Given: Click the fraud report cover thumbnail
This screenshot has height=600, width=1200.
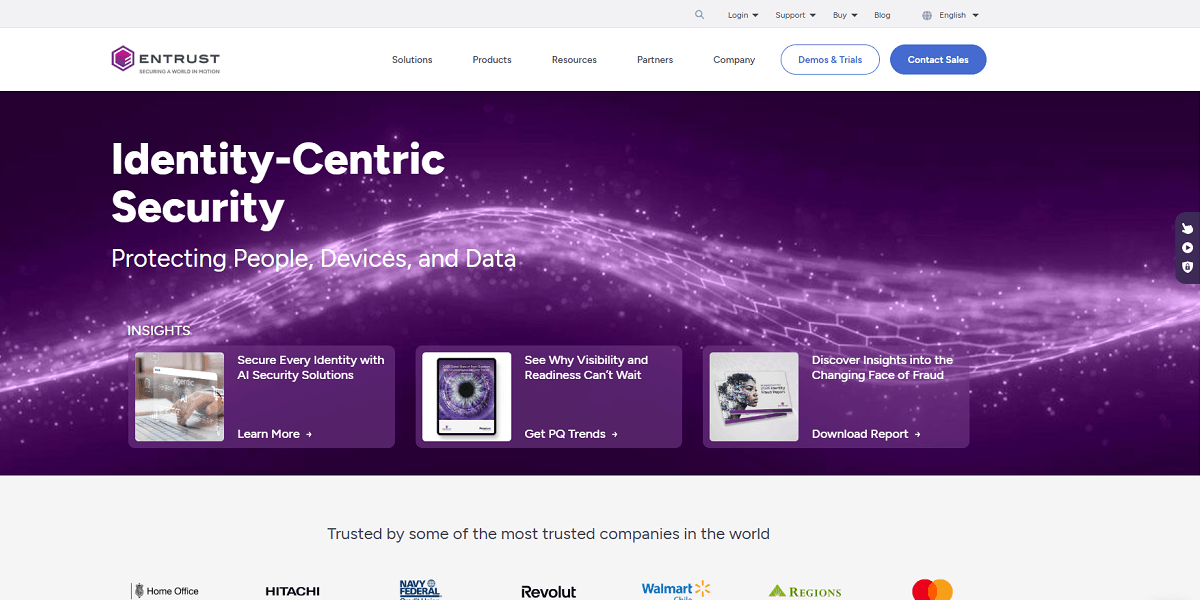Looking at the screenshot, I should pos(754,397).
